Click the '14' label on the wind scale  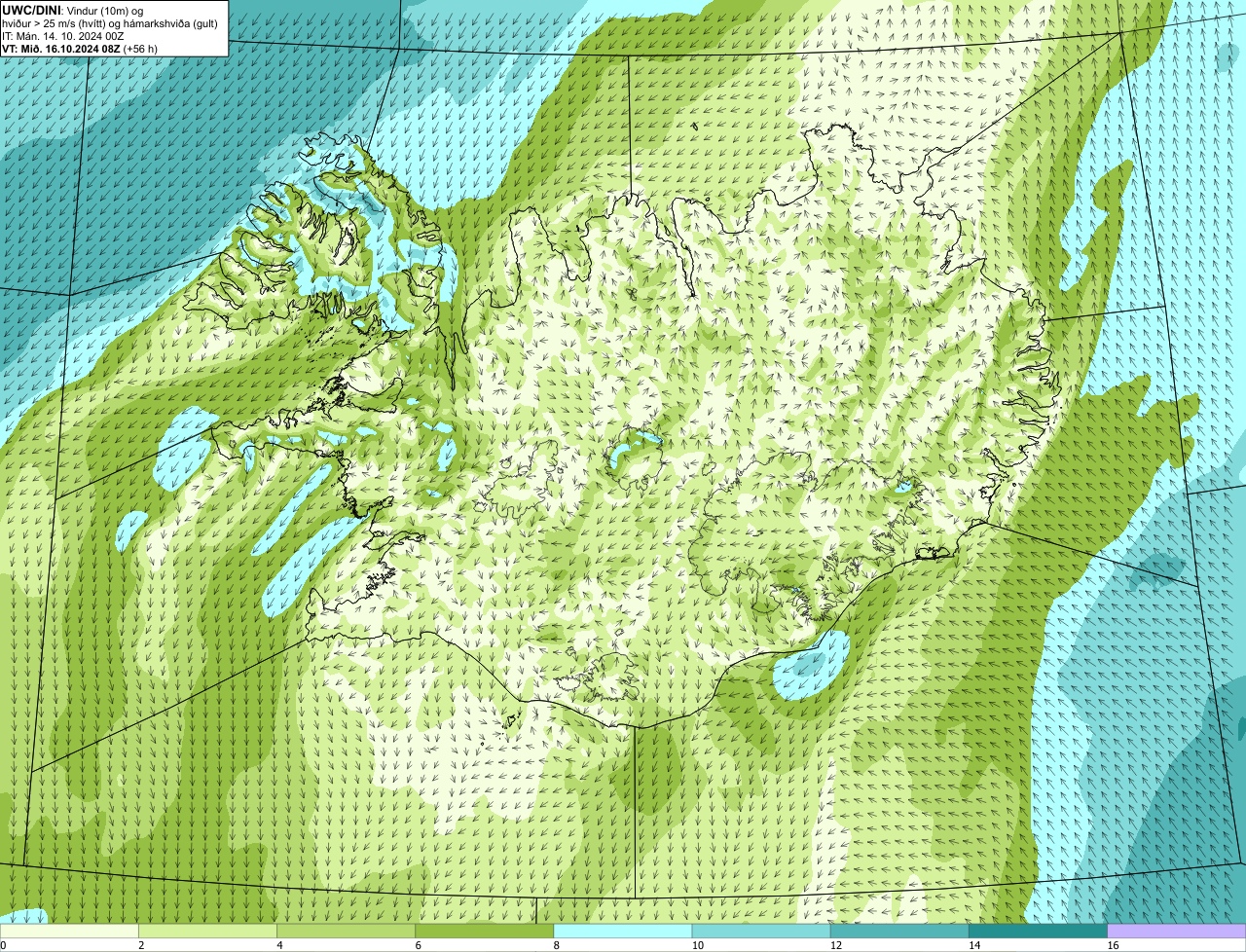(x=974, y=945)
